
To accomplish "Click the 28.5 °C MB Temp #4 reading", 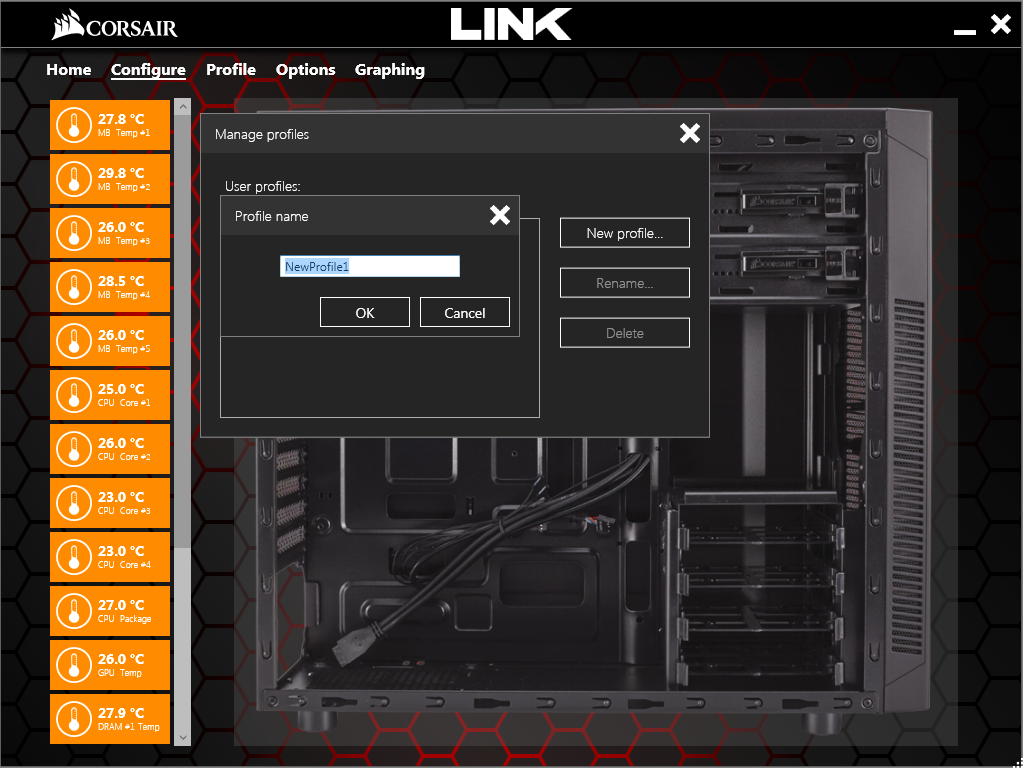I will tap(121, 281).
